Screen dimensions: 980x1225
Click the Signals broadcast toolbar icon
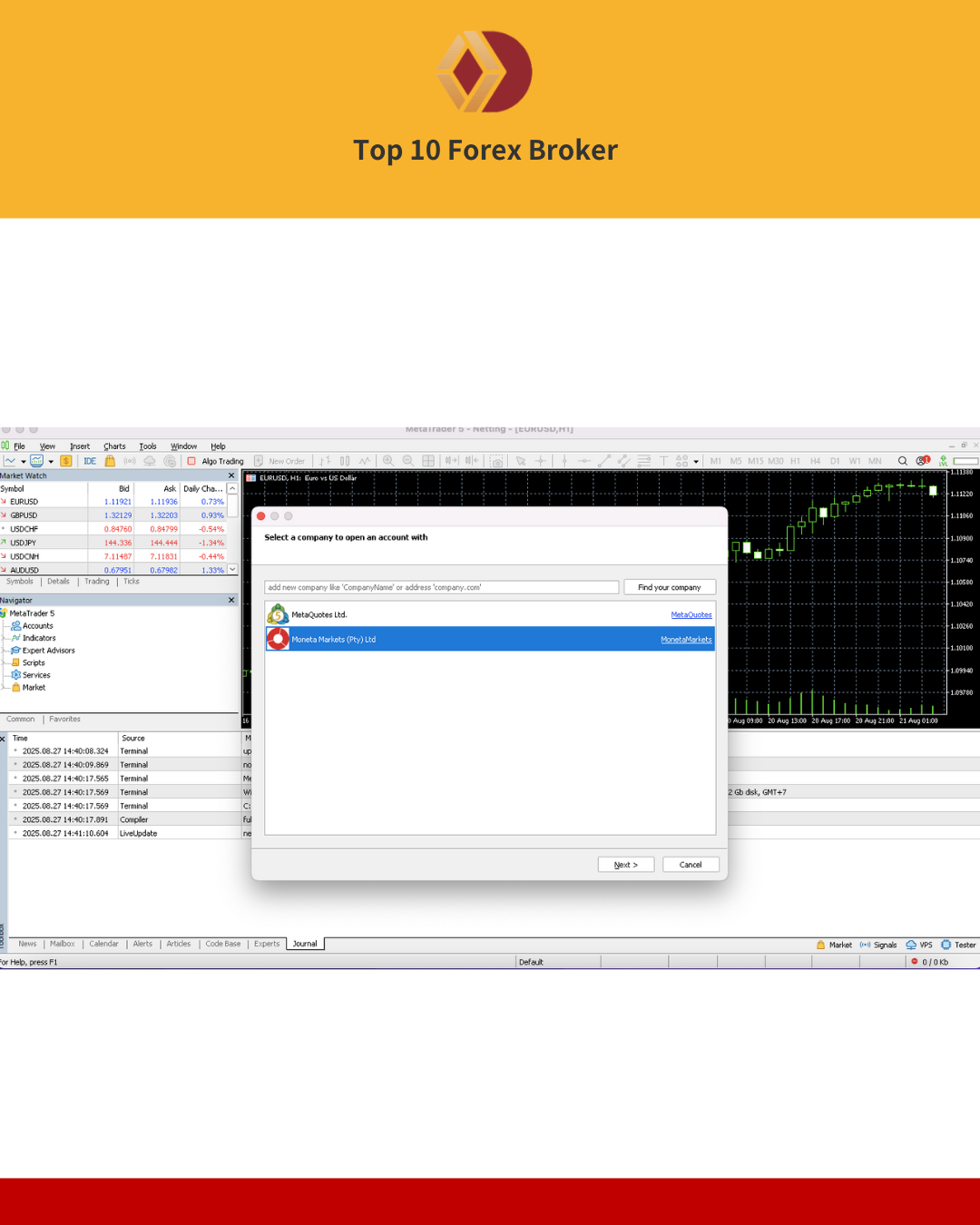(x=130, y=461)
